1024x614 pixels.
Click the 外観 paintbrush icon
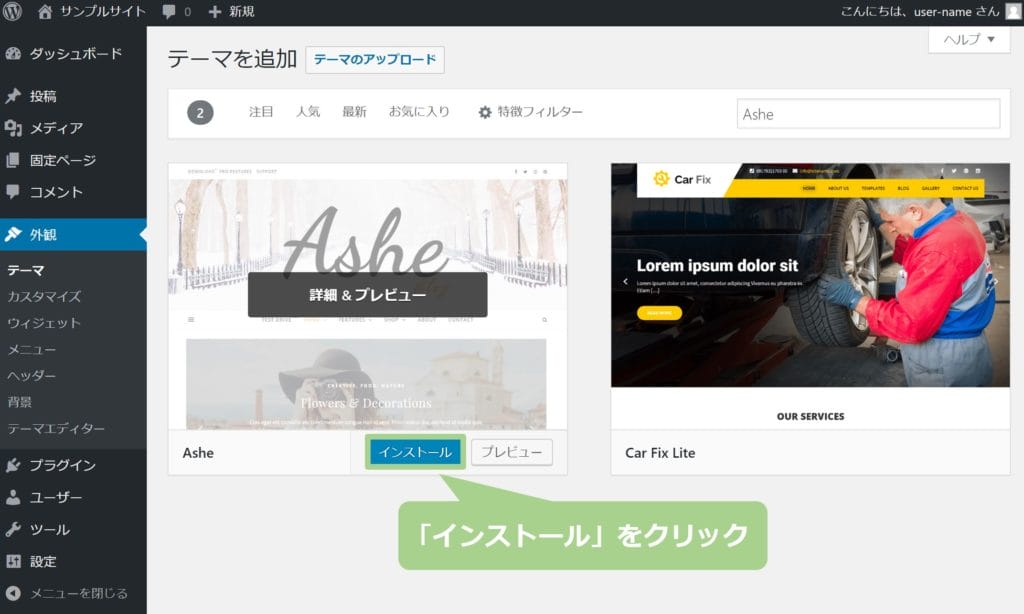(x=13, y=234)
